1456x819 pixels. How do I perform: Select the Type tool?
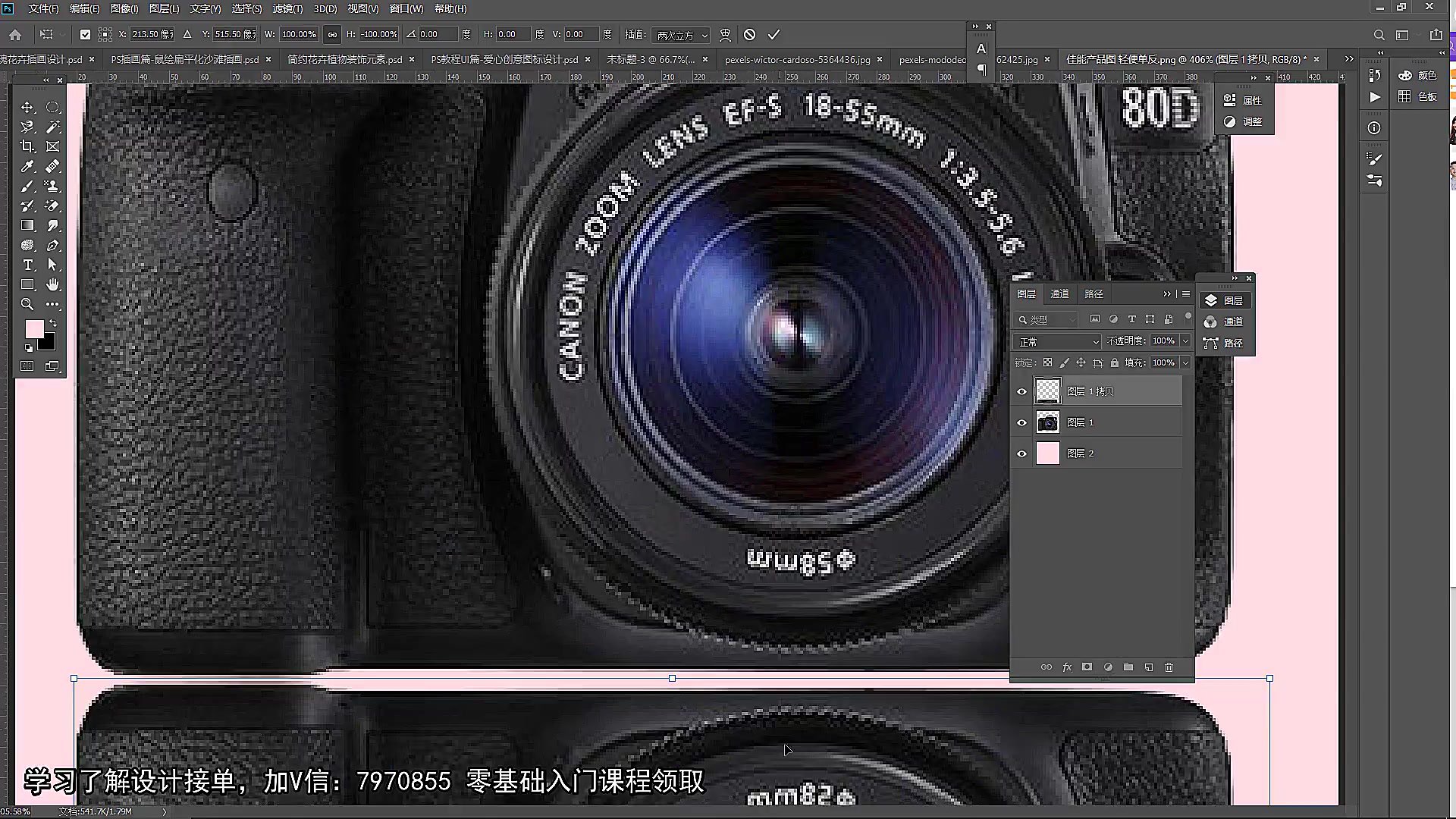coord(27,265)
